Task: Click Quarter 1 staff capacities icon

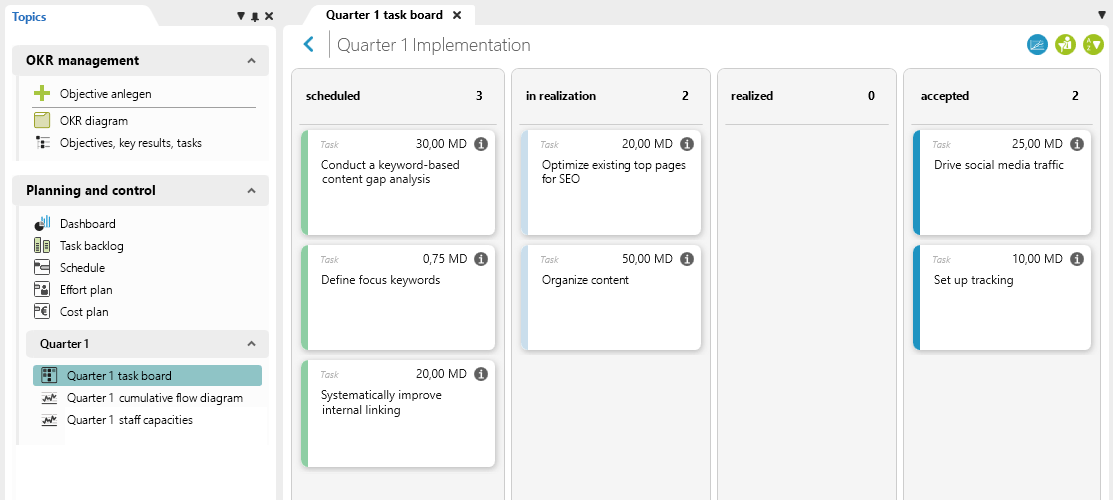Action: [x=49, y=420]
